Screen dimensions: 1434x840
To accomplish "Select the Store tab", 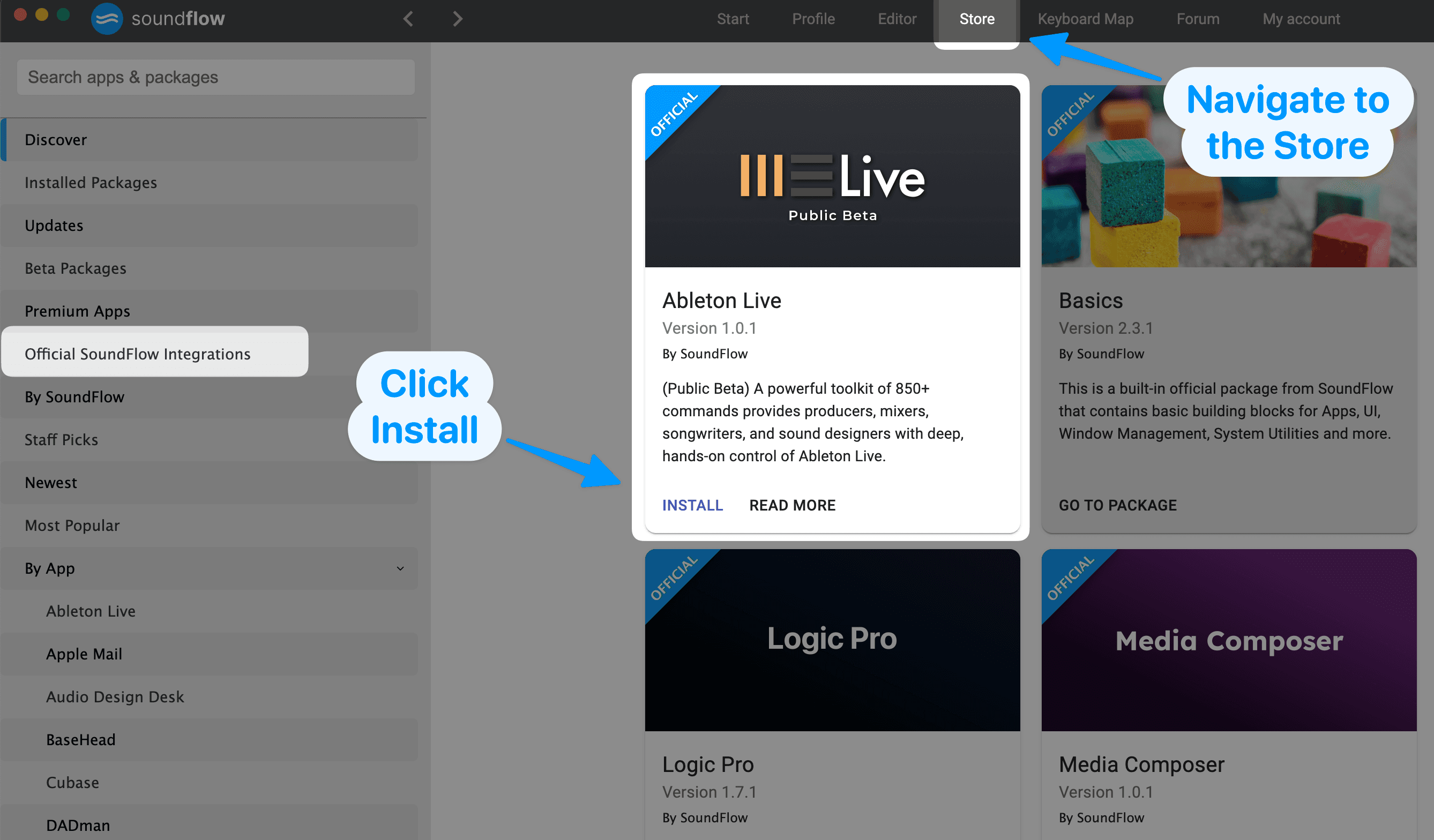I will 976,19.
